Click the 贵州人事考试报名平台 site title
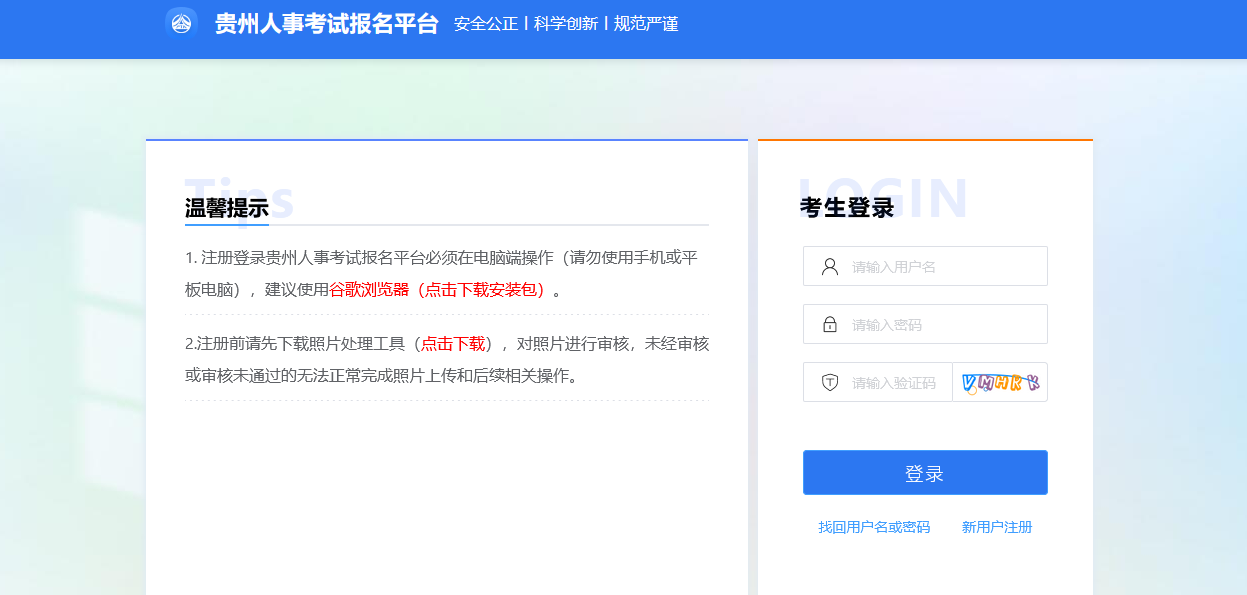Viewport: 1247px width, 595px height. point(326,24)
